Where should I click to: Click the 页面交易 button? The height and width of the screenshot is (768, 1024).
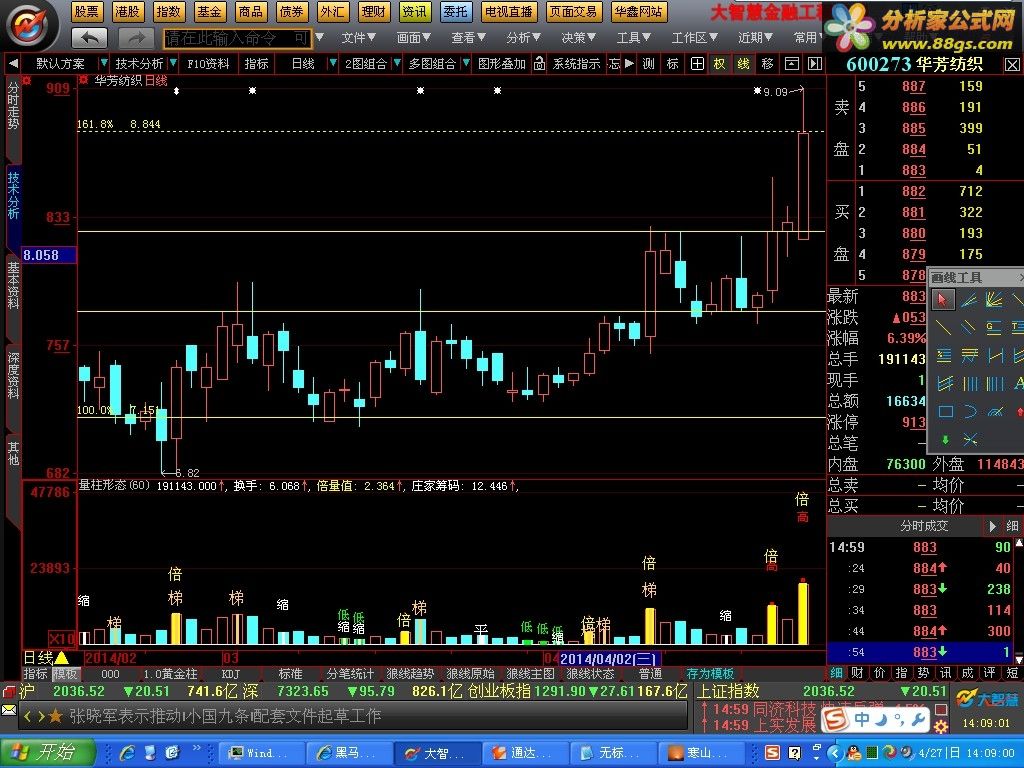(573, 12)
